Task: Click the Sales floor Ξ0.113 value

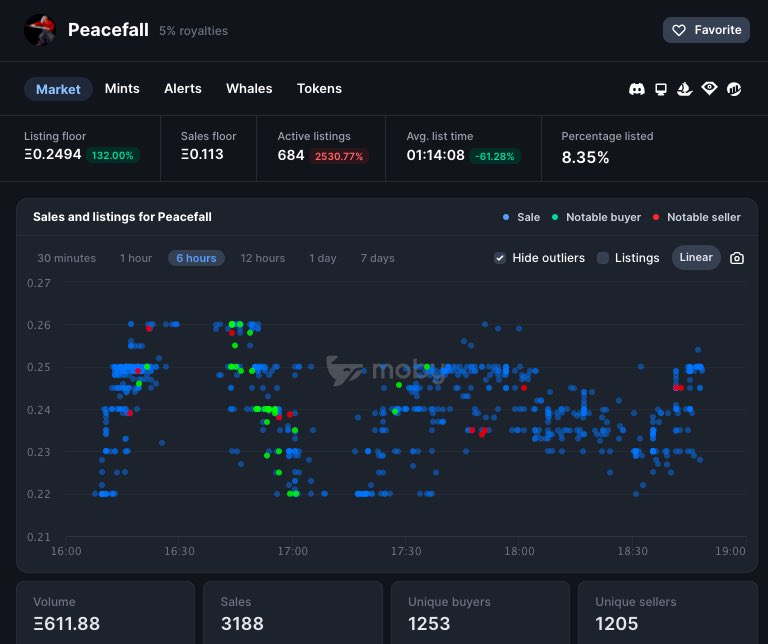Action: 202,154
